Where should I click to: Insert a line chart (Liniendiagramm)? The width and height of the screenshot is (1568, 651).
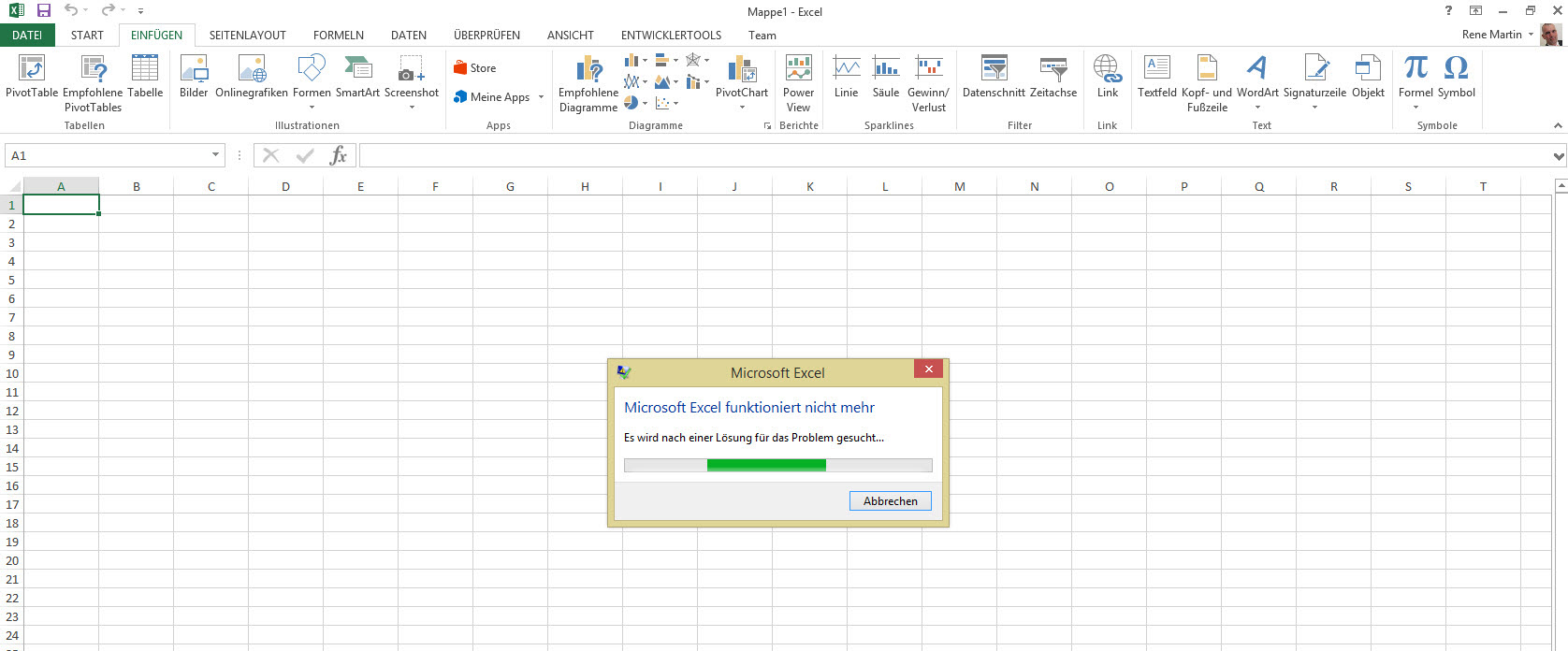pos(635,82)
